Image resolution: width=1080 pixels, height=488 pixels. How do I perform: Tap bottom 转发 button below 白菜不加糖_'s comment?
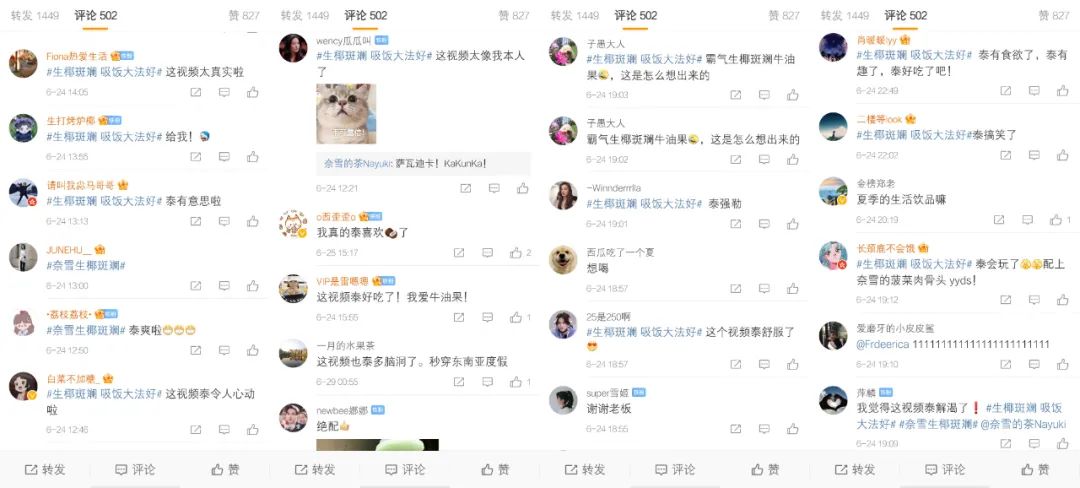point(45,469)
